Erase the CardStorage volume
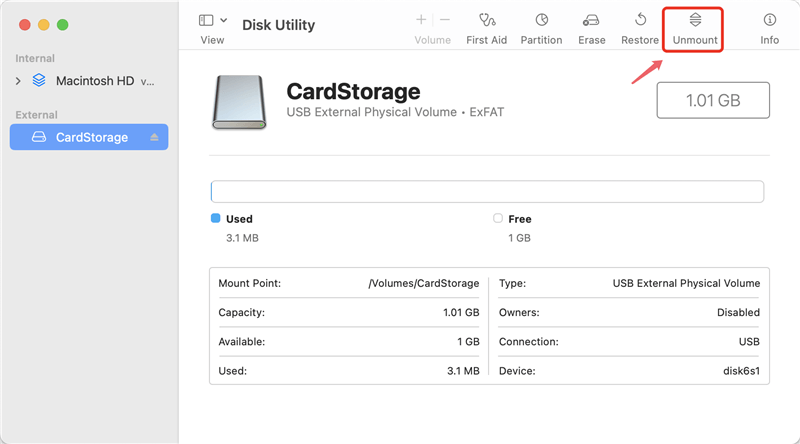The height and width of the screenshot is (444, 800). (591, 29)
